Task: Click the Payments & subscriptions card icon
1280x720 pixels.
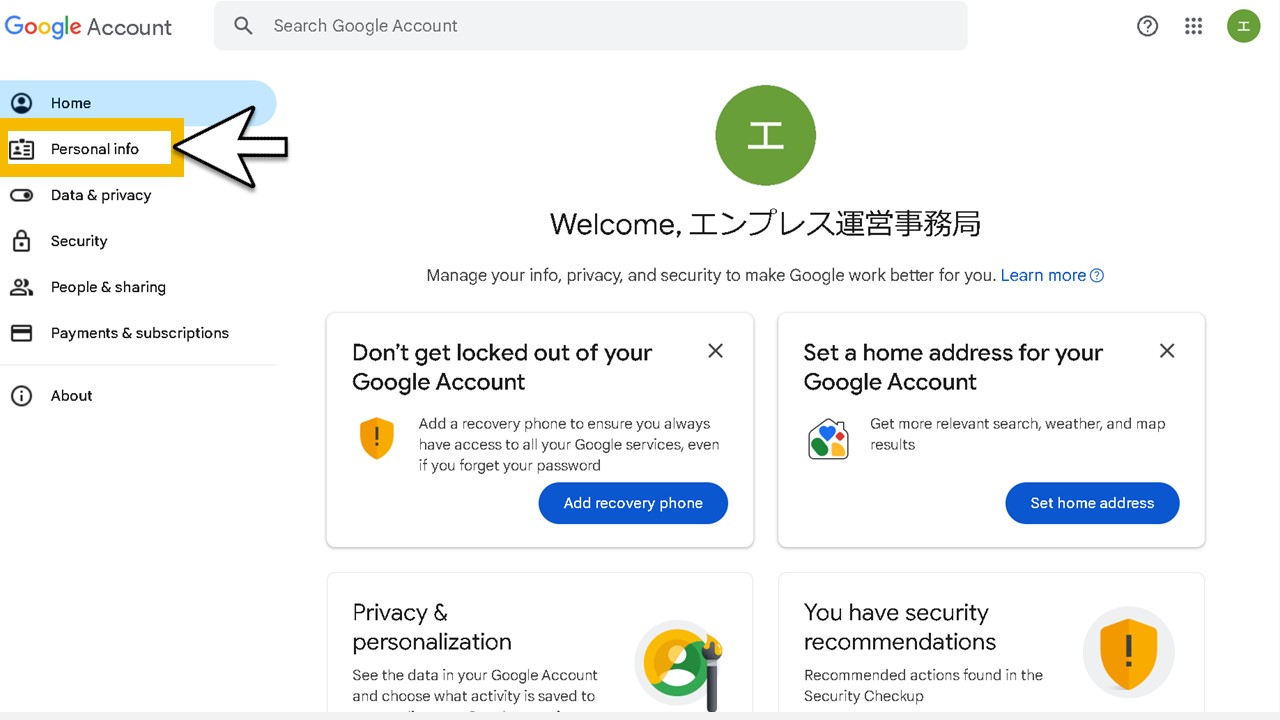Action: click(22, 333)
